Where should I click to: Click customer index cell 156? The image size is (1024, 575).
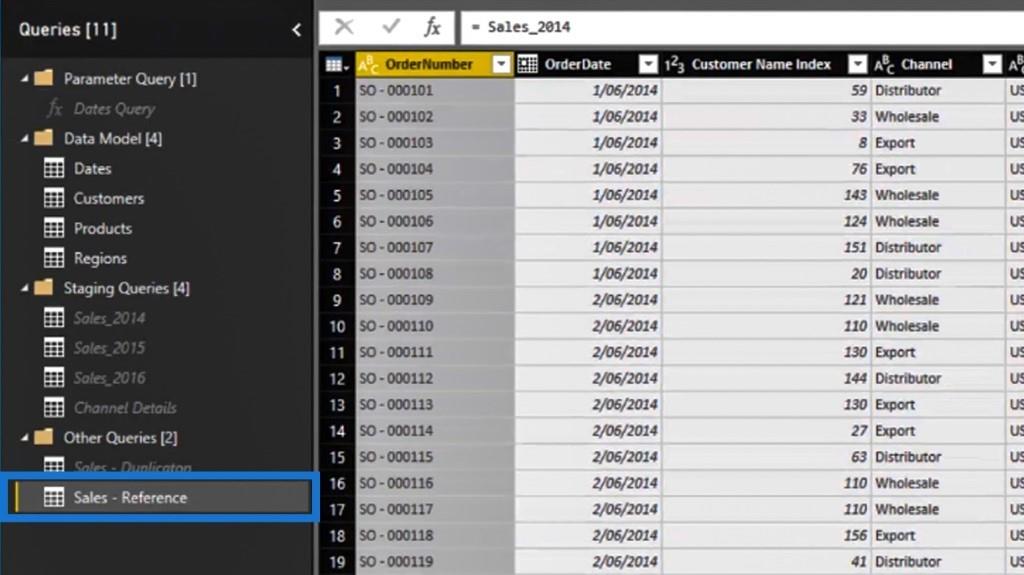pyautogui.click(x=766, y=535)
